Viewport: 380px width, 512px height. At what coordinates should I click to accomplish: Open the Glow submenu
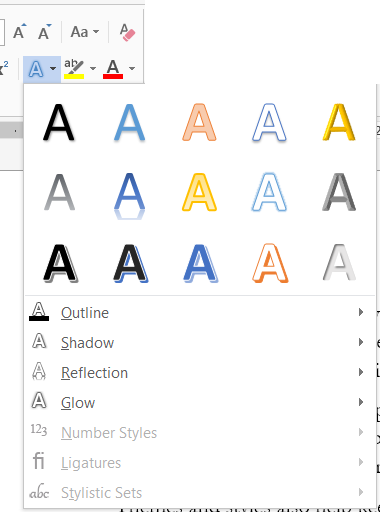point(200,403)
